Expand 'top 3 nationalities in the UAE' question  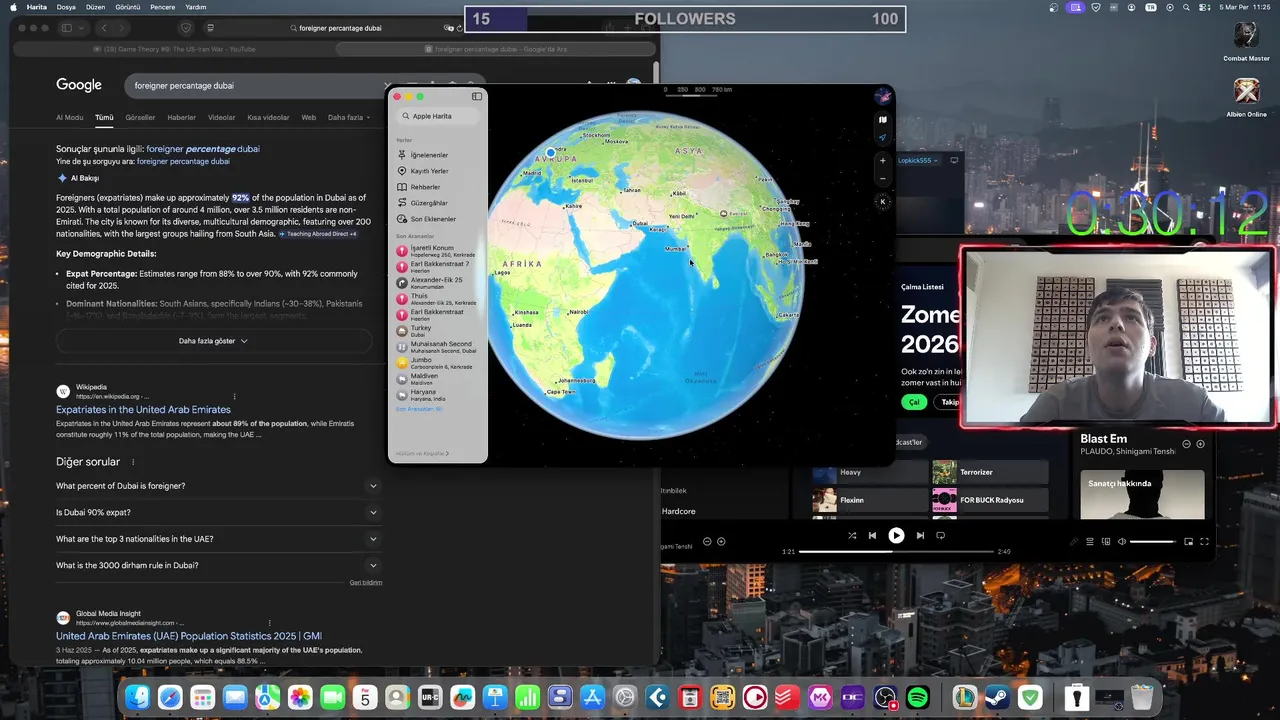(217, 539)
